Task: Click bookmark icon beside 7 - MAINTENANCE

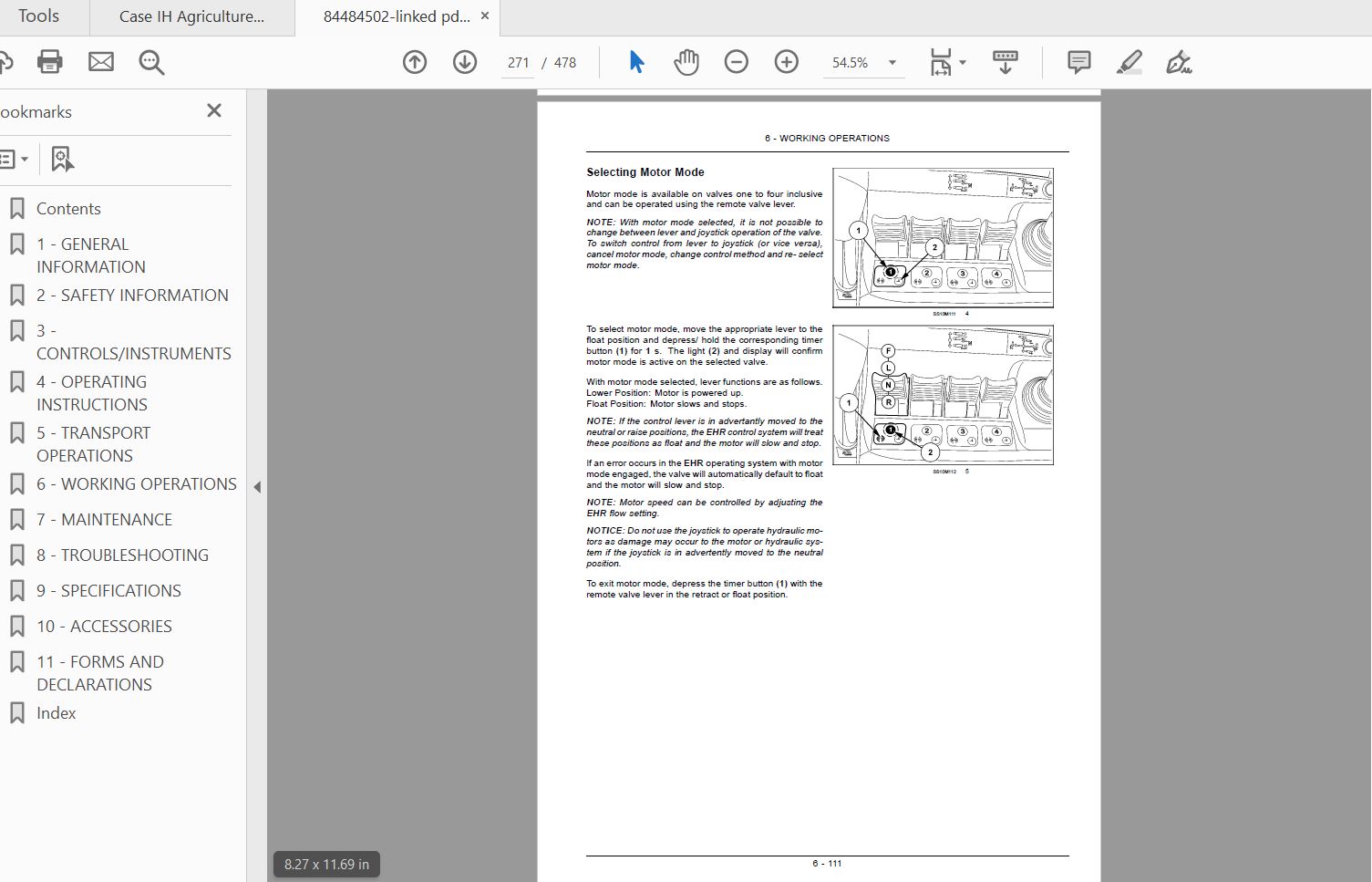Action: (16, 520)
